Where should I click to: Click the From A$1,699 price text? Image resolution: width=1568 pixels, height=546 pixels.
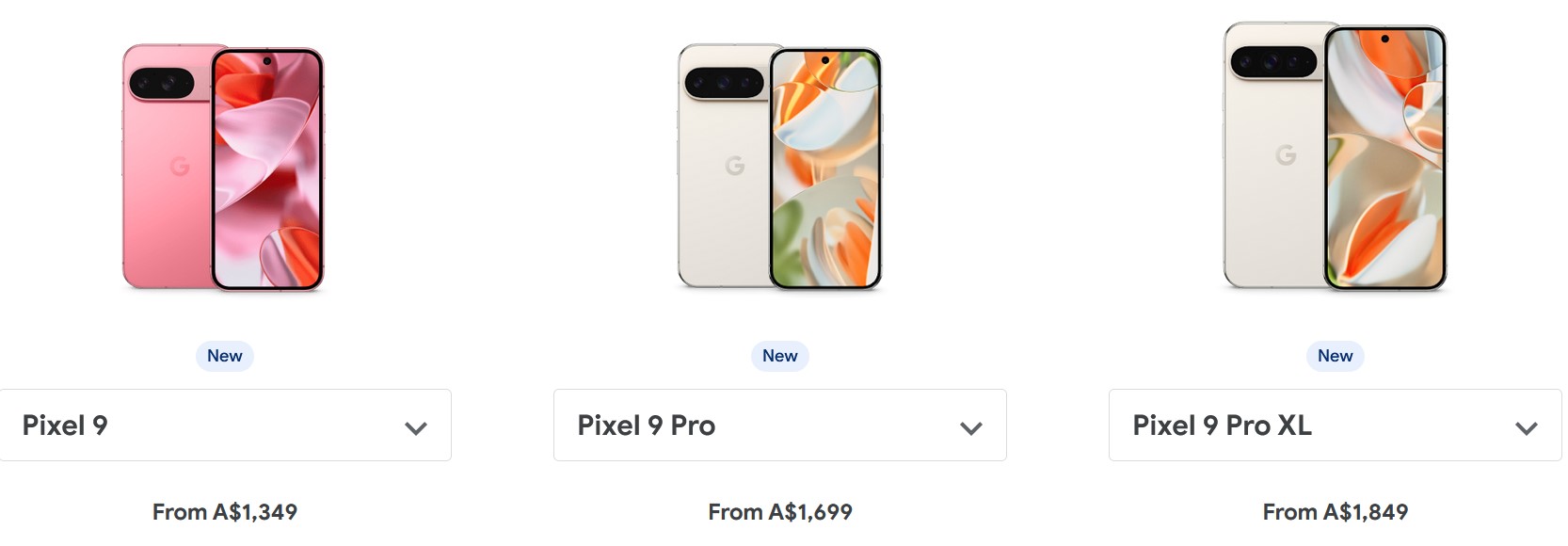click(x=780, y=512)
